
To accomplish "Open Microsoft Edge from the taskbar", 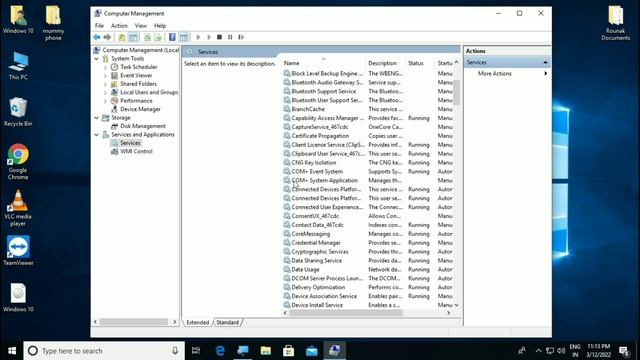I will [x=220, y=351].
